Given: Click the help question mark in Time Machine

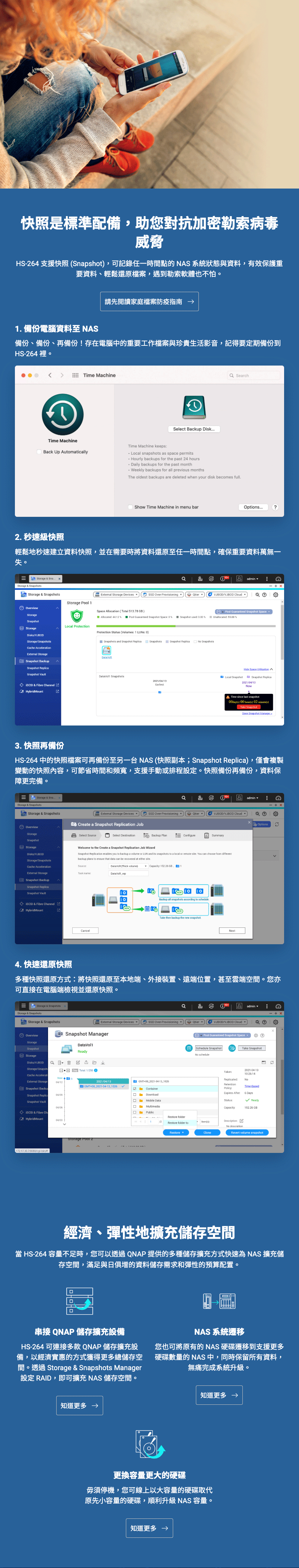Looking at the screenshot, I should (275, 507).
